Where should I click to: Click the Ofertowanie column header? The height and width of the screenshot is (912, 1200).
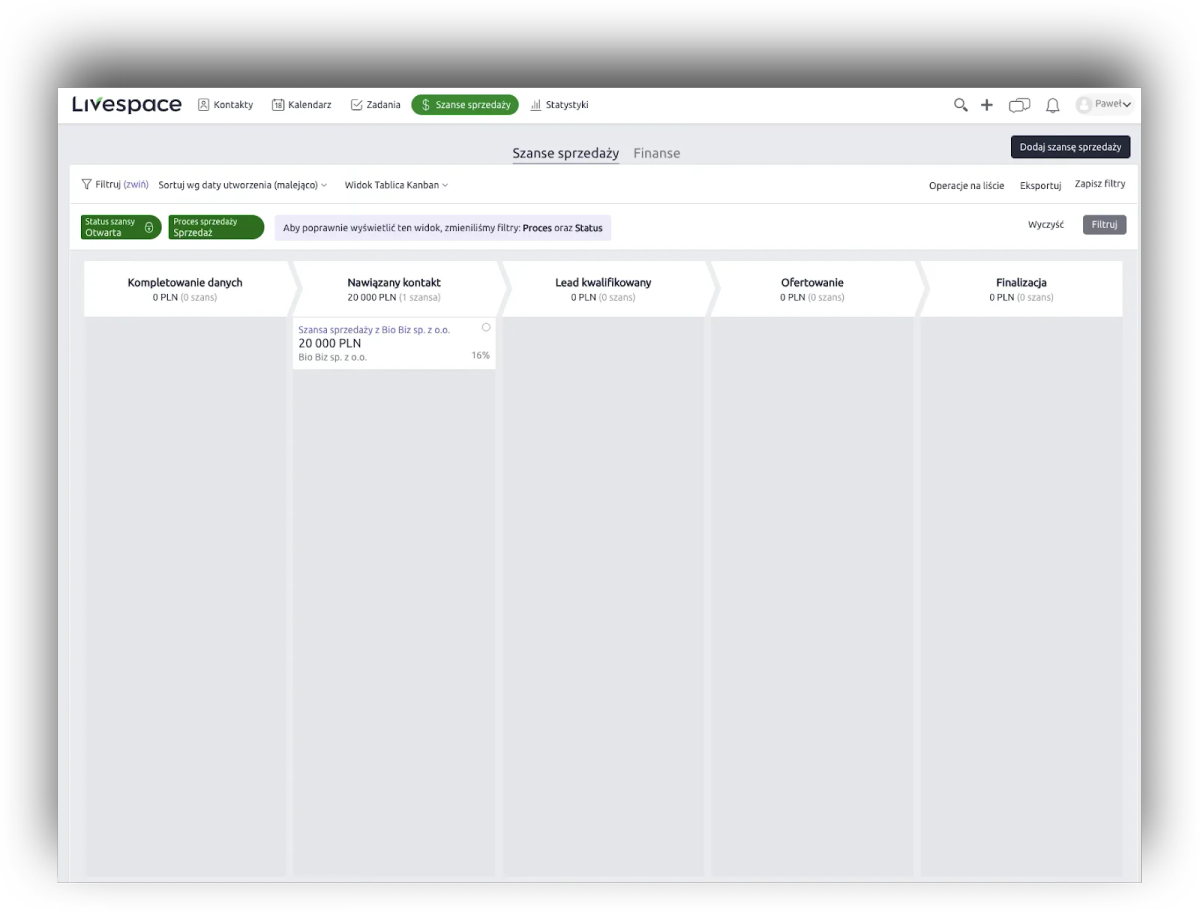[x=812, y=289]
